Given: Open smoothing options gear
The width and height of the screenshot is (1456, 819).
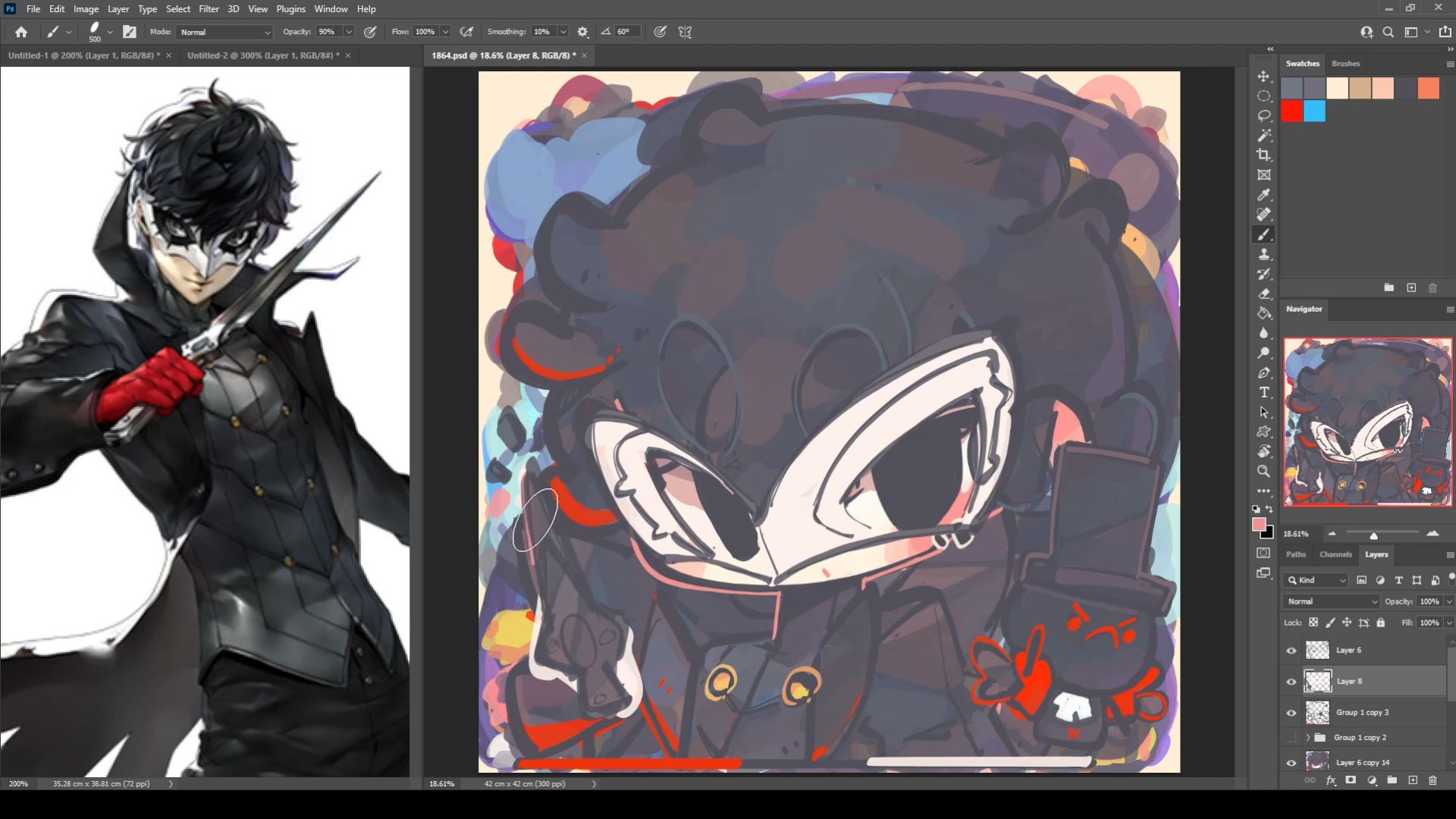Looking at the screenshot, I should click(582, 32).
